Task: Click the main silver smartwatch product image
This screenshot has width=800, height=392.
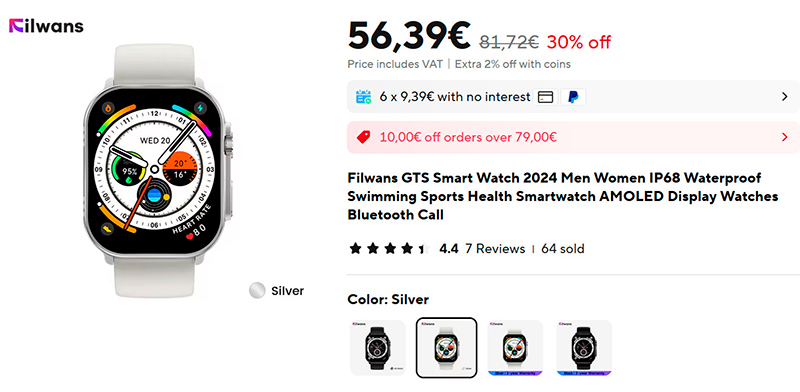Action: [157, 170]
